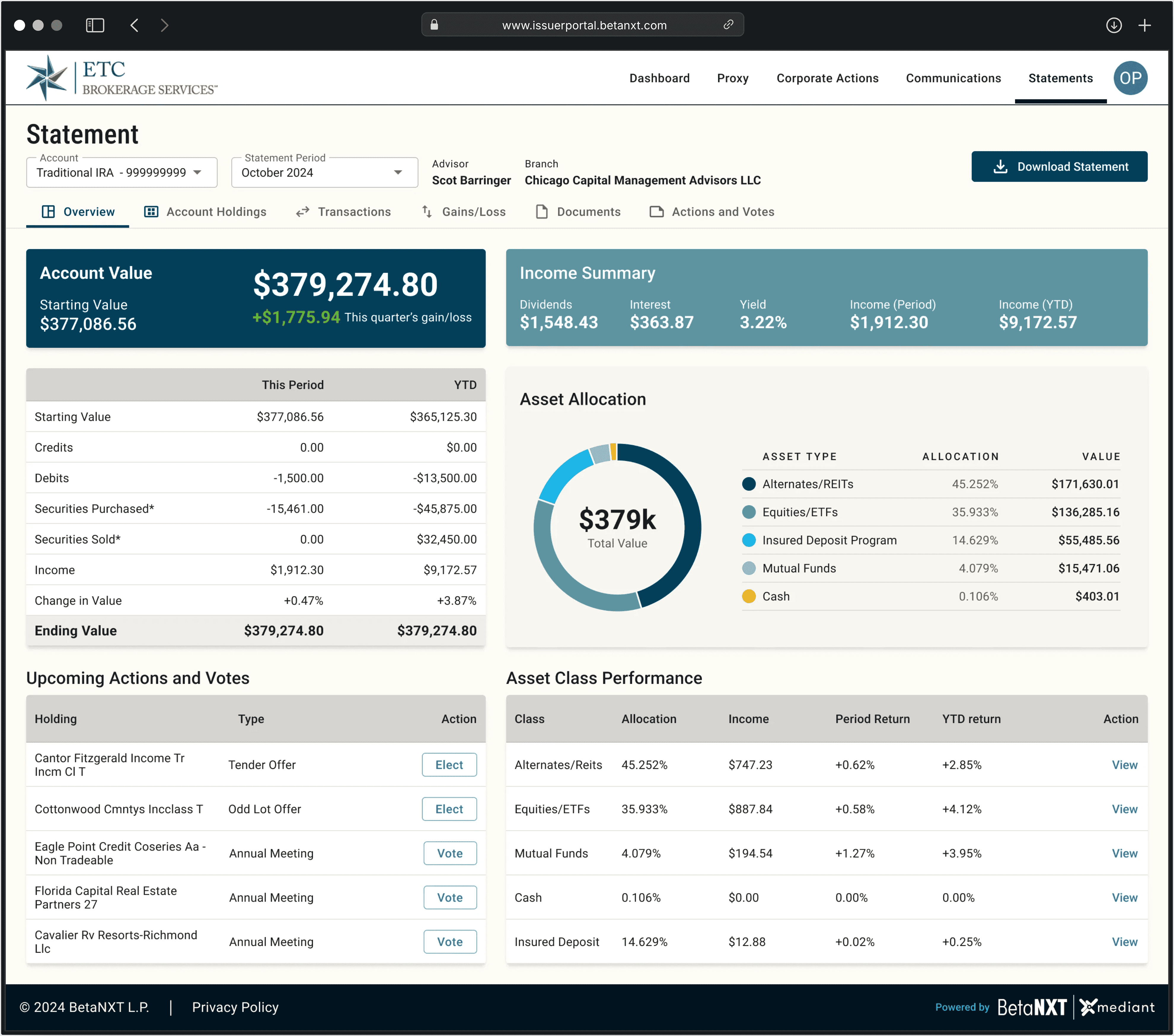Click the Mediant logo in the footer
This screenshot has width=1174, height=1036.
coord(1116,1007)
